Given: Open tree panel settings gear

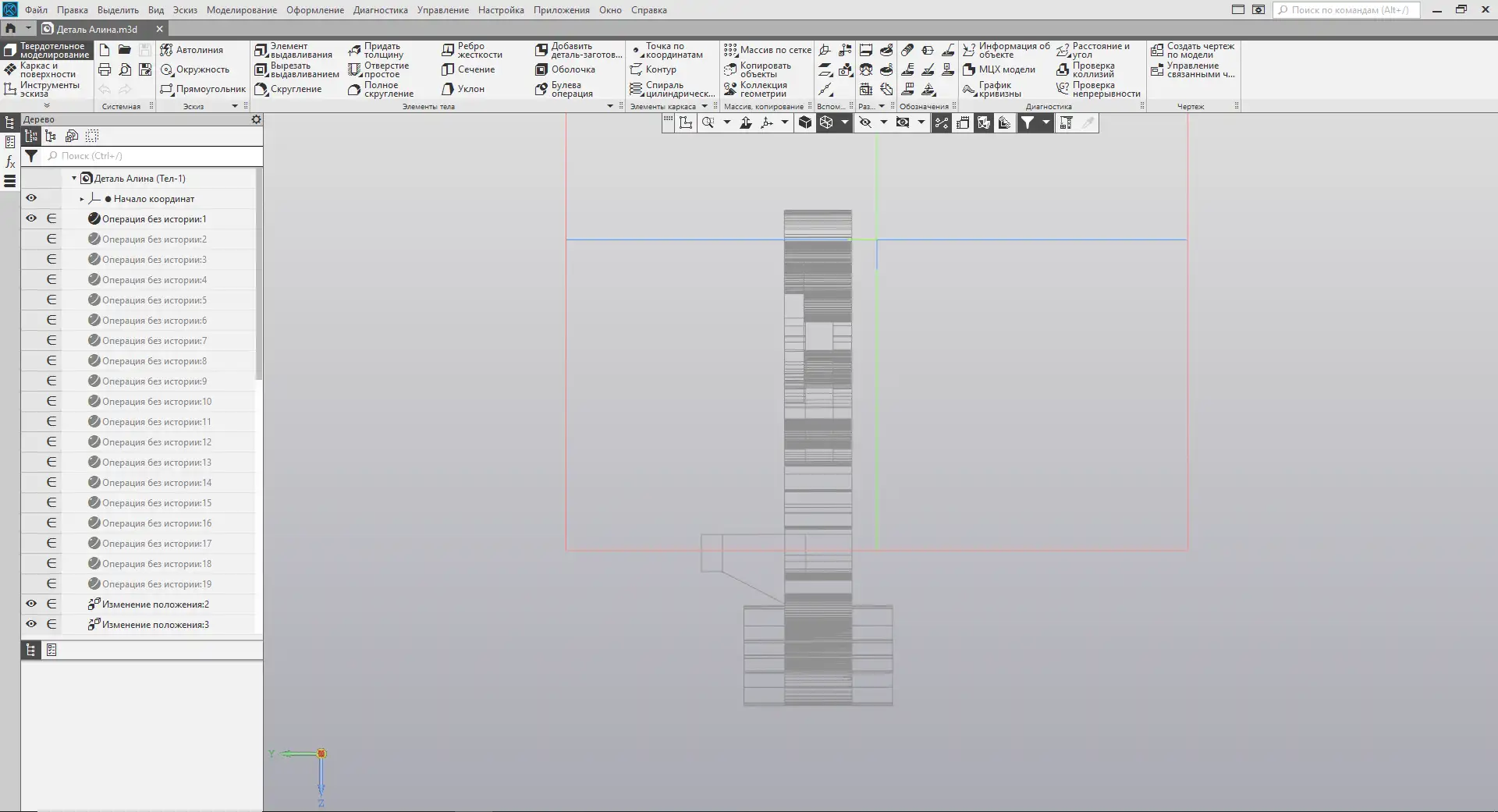Looking at the screenshot, I should (256, 119).
